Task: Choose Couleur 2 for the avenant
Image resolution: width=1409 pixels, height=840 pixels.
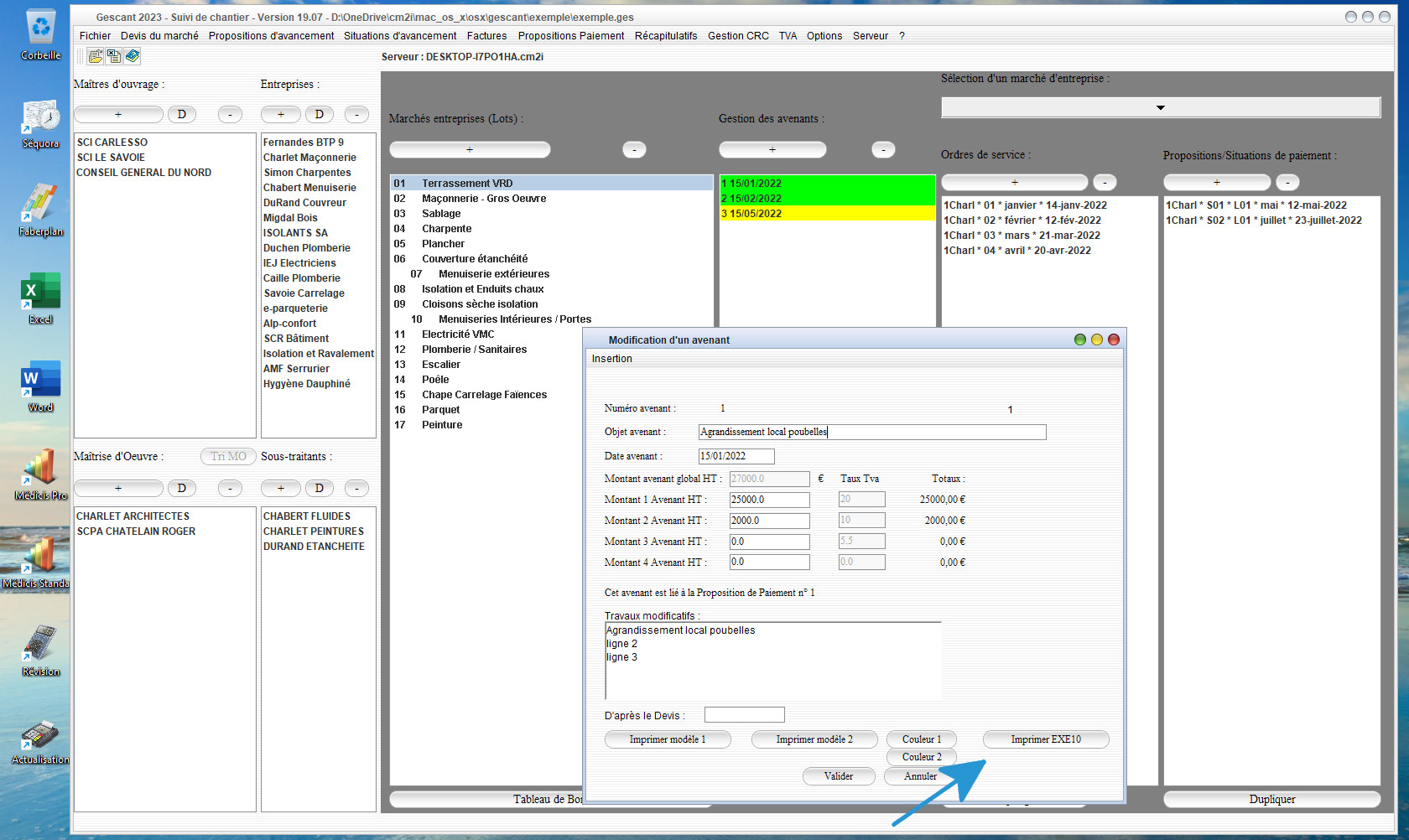Action: tap(922, 757)
